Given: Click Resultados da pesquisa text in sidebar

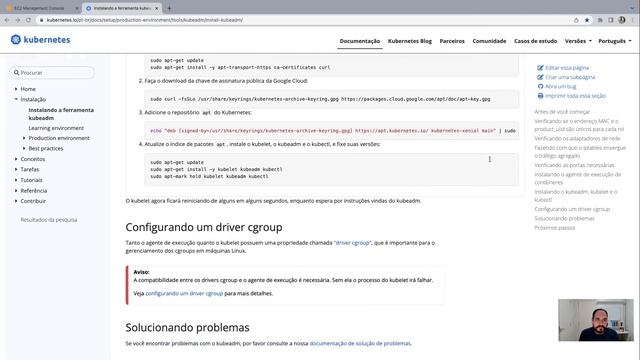Looking at the screenshot, I should point(49,220).
